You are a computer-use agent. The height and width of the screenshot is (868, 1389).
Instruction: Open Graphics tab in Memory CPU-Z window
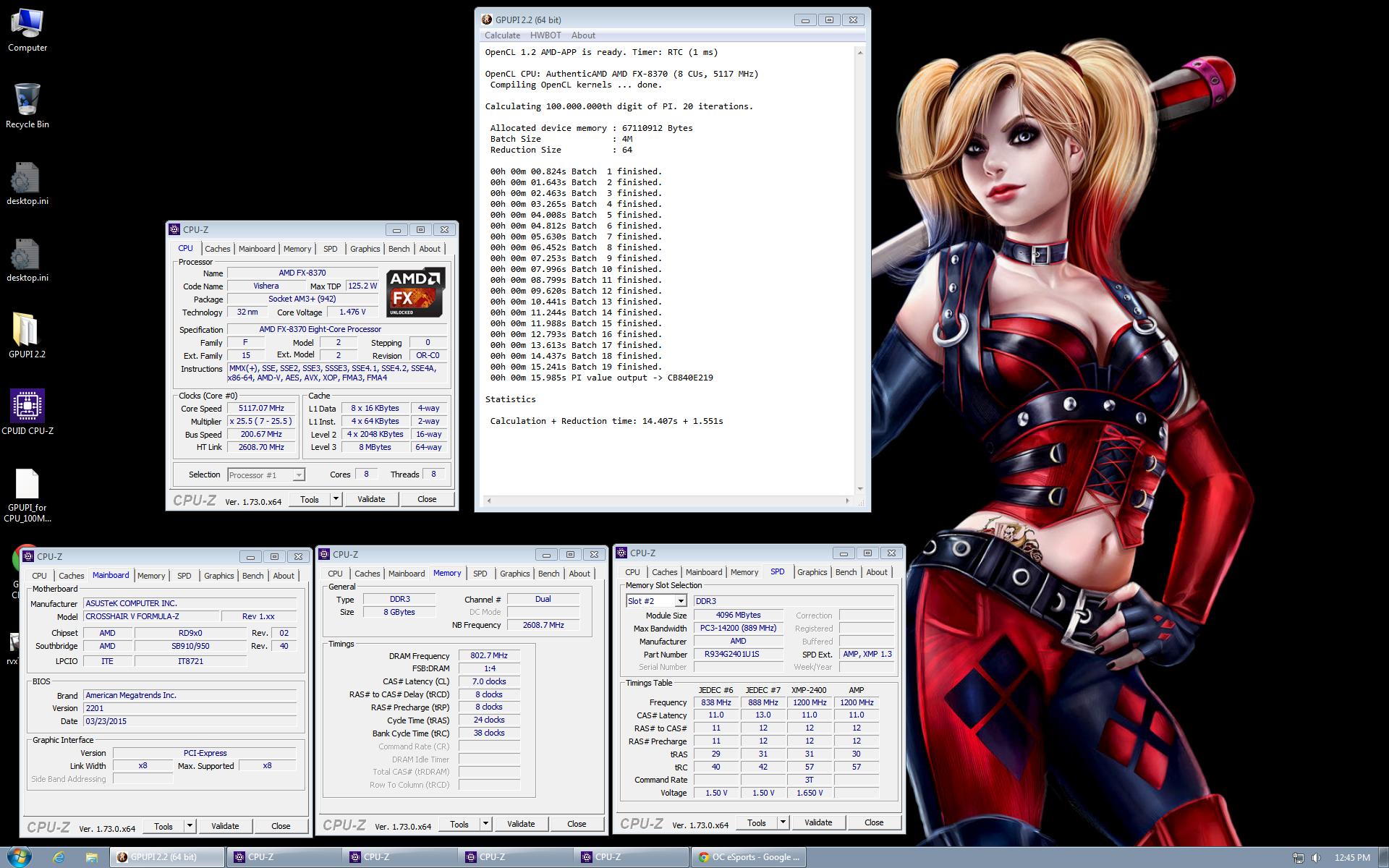(514, 574)
